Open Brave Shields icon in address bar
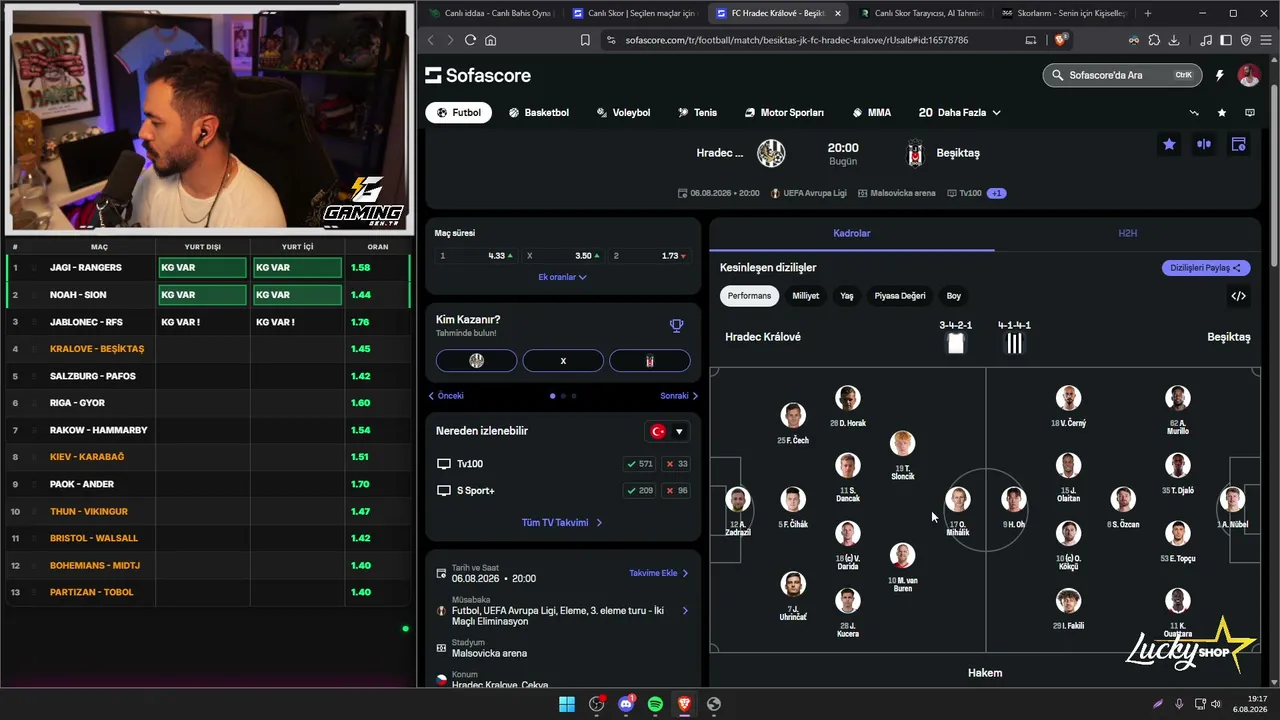This screenshot has height=720, width=1280. [1061, 40]
